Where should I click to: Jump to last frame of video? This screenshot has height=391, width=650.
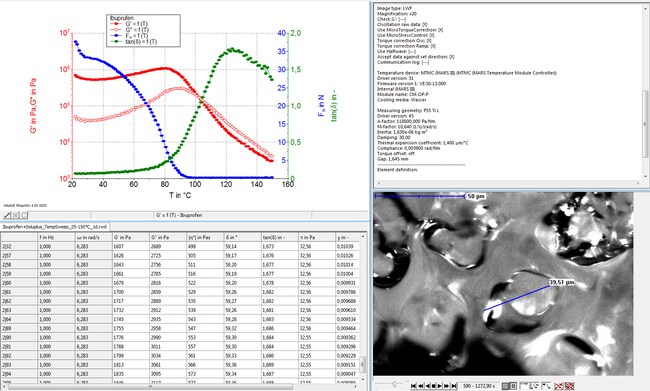click(454, 386)
